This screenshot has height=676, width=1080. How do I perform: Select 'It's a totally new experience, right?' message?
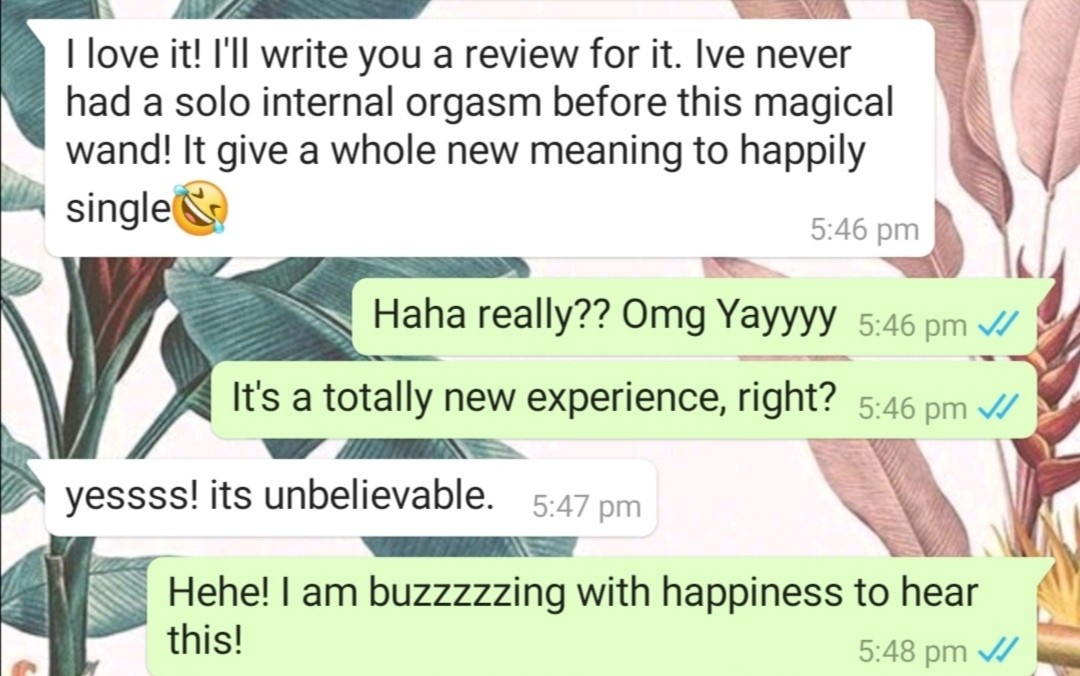pos(623,400)
